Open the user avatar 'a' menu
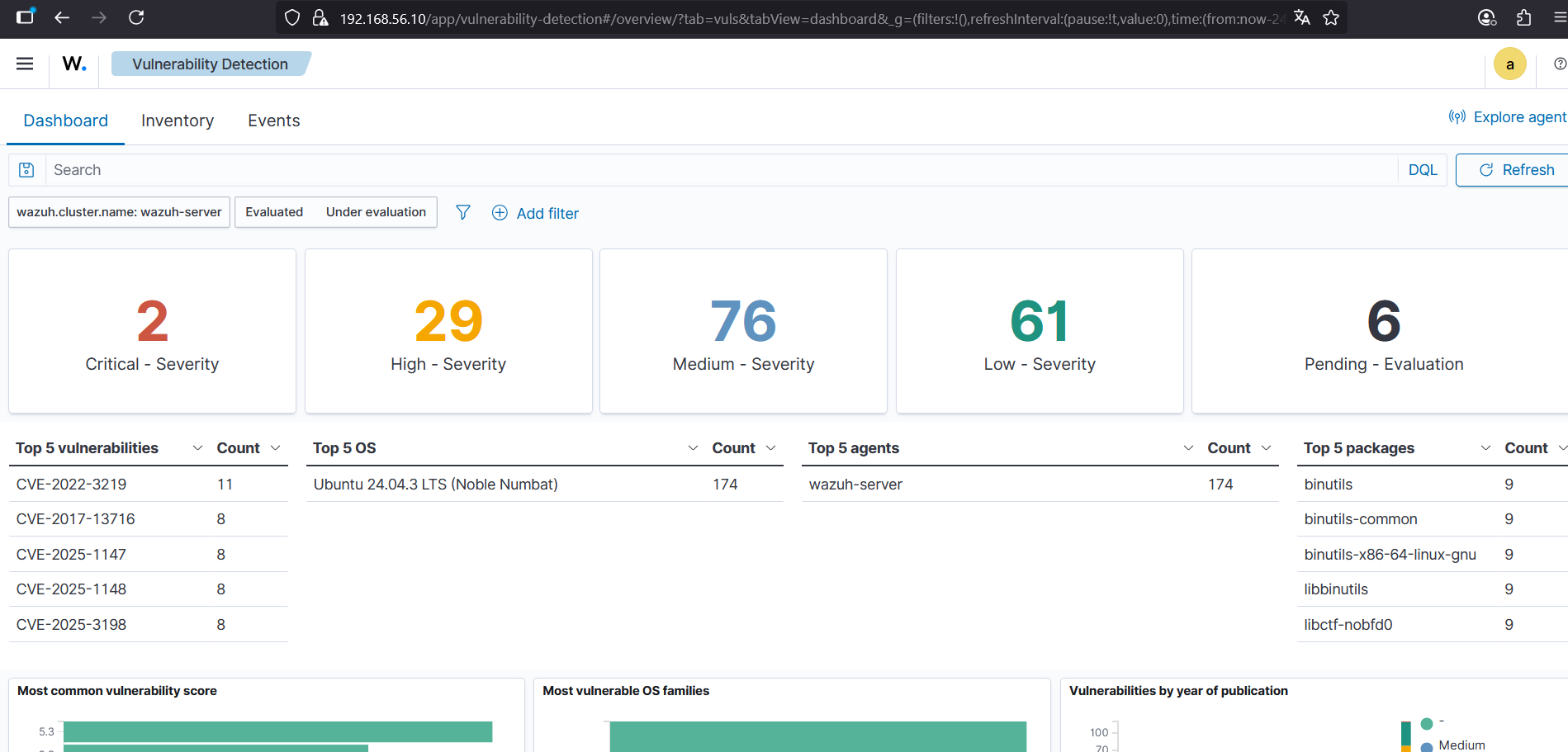The image size is (1568, 752). 1510,64
